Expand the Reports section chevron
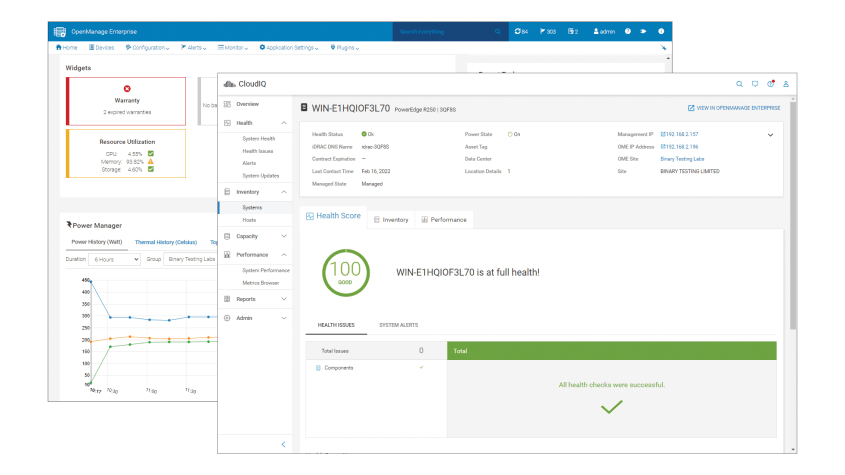845x475 pixels. [284, 299]
